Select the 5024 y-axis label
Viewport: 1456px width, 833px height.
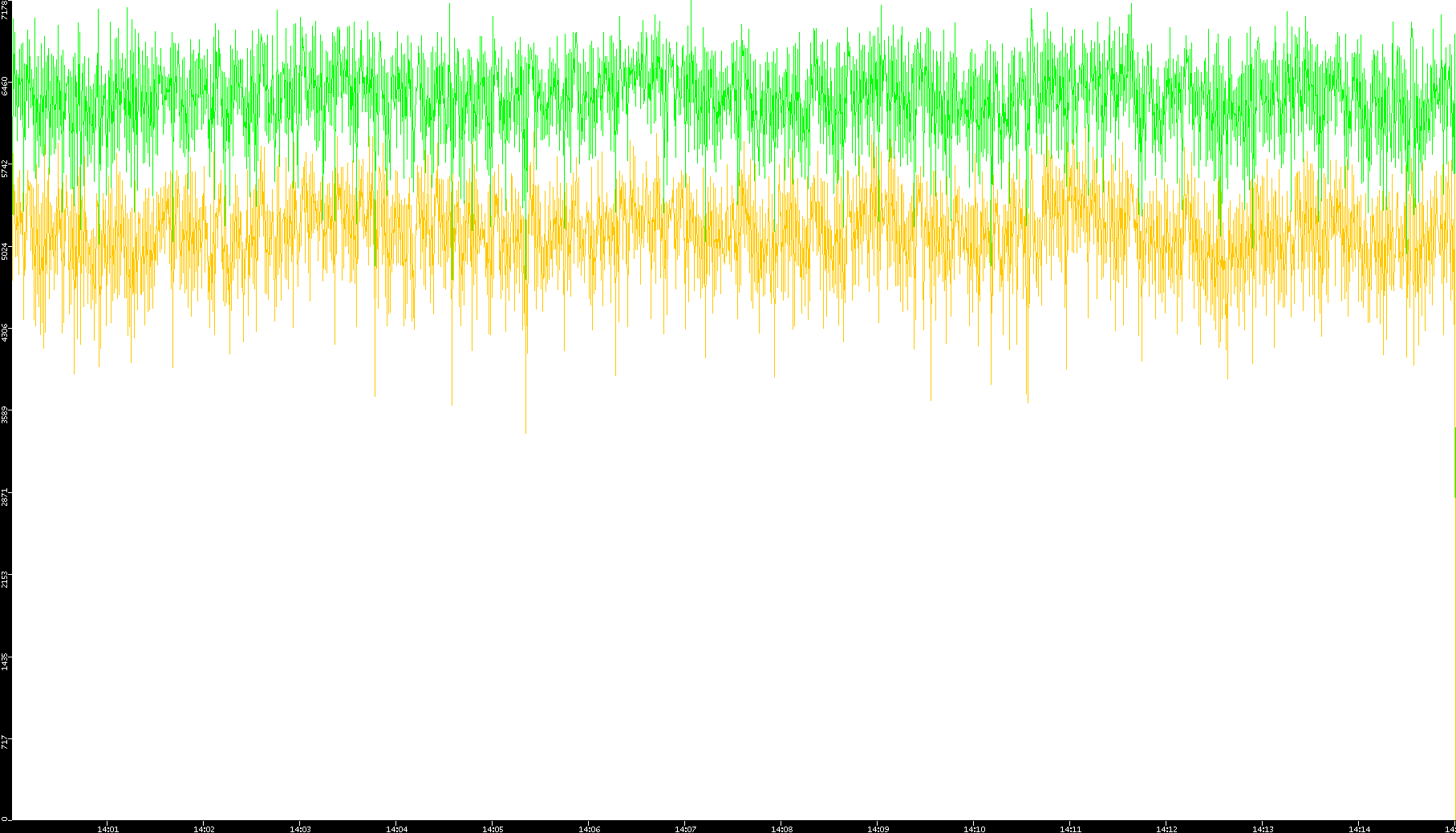(x=5, y=251)
